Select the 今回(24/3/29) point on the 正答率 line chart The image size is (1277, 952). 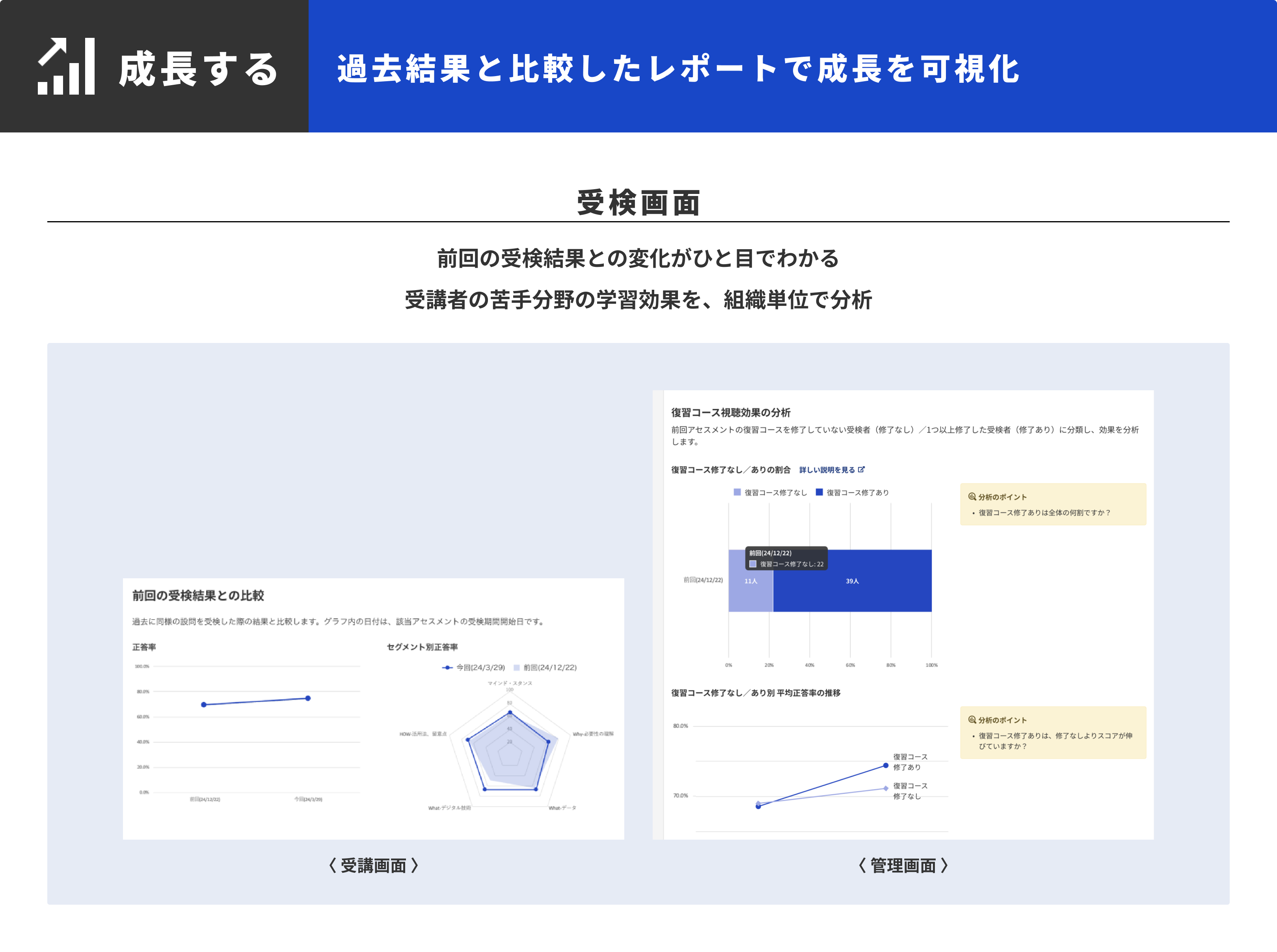click(308, 698)
